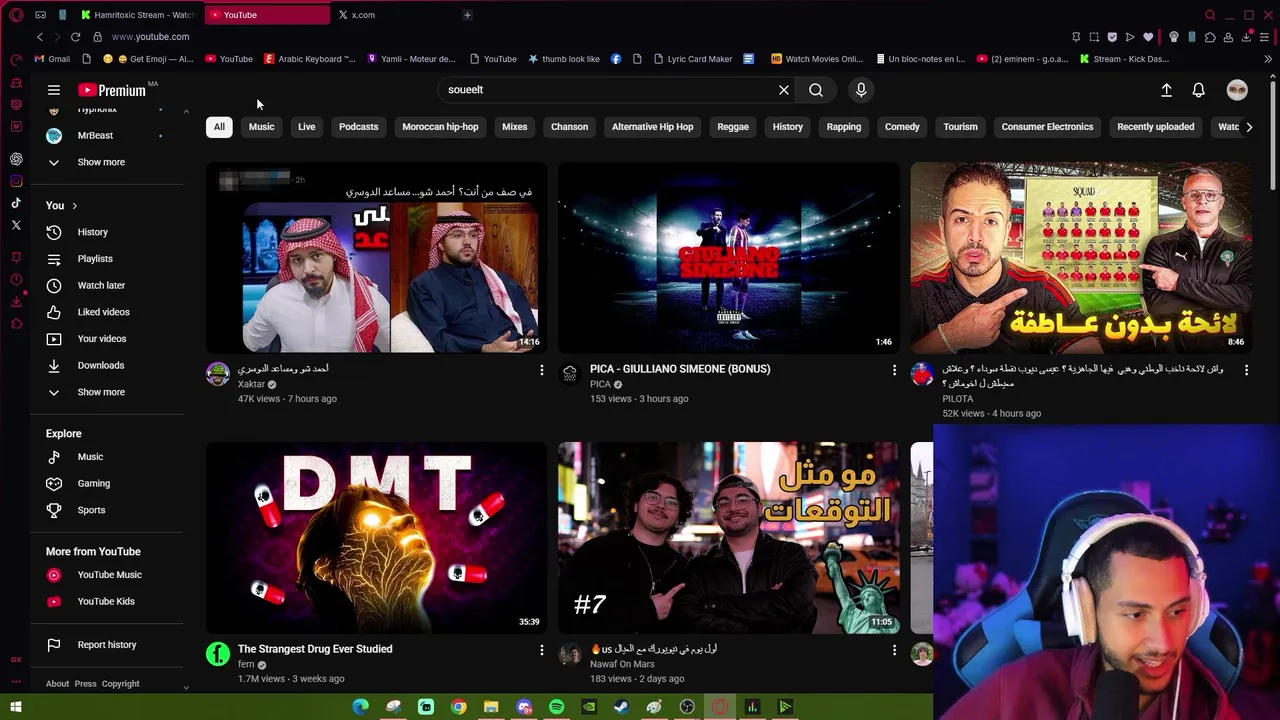The height and width of the screenshot is (720, 1280).
Task: Open YouTube Music link
Action: coord(109,575)
